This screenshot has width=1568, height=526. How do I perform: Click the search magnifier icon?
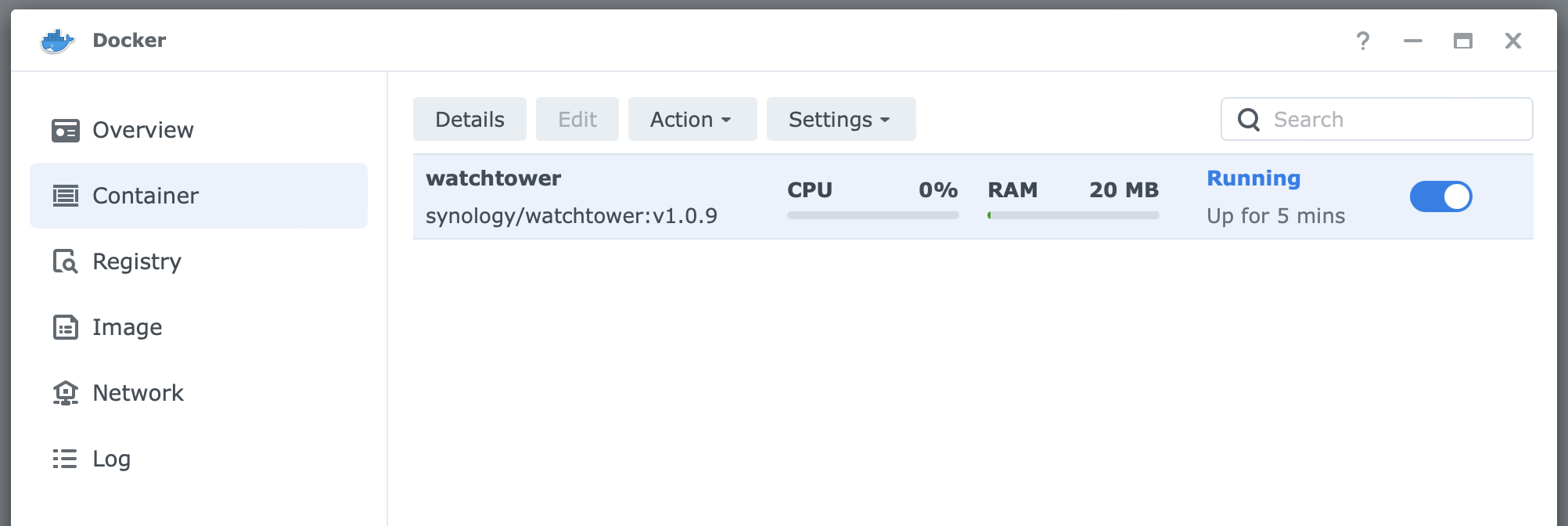click(1249, 120)
